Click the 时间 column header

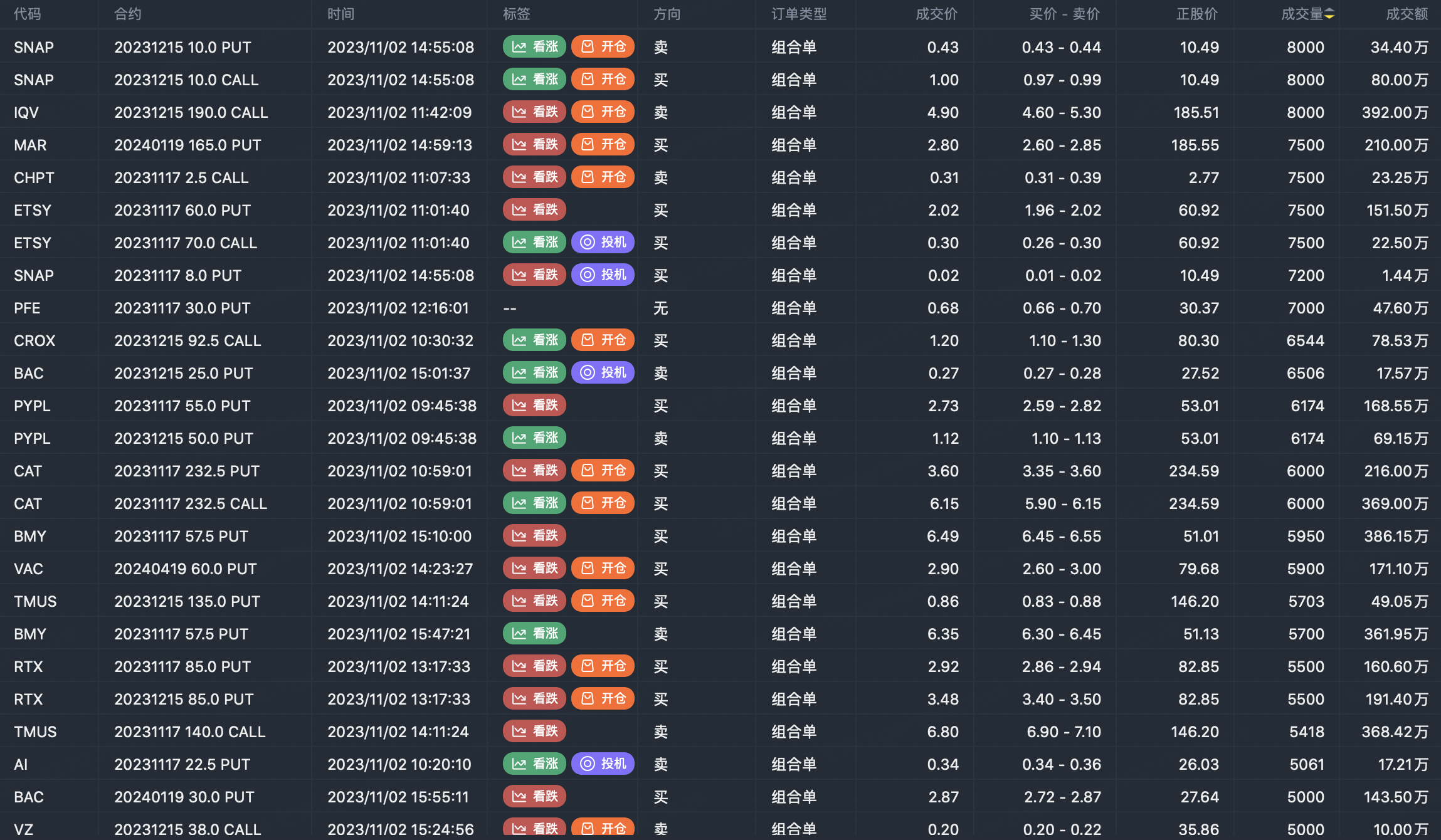coord(341,14)
